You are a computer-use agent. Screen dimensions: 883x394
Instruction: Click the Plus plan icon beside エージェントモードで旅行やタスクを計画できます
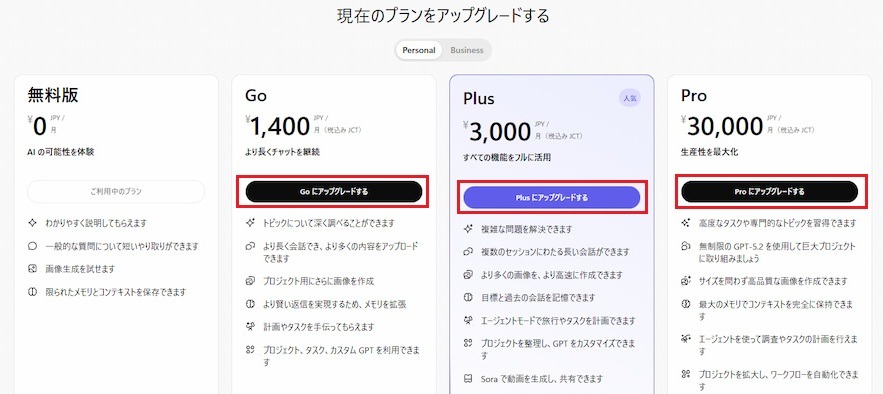[x=467, y=320]
